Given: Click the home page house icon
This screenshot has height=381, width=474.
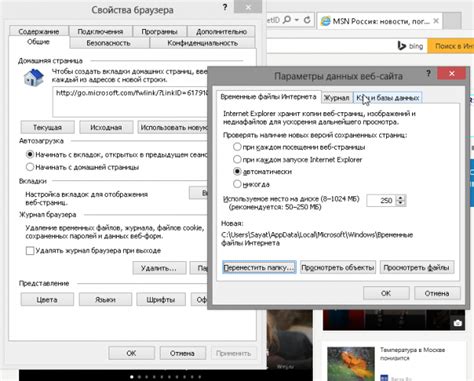Looking at the screenshot, I should 34,77.
